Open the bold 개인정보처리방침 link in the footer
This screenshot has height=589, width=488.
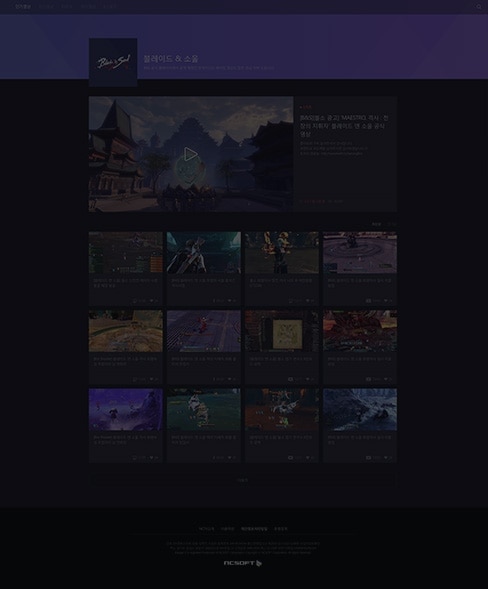[254, 529]
